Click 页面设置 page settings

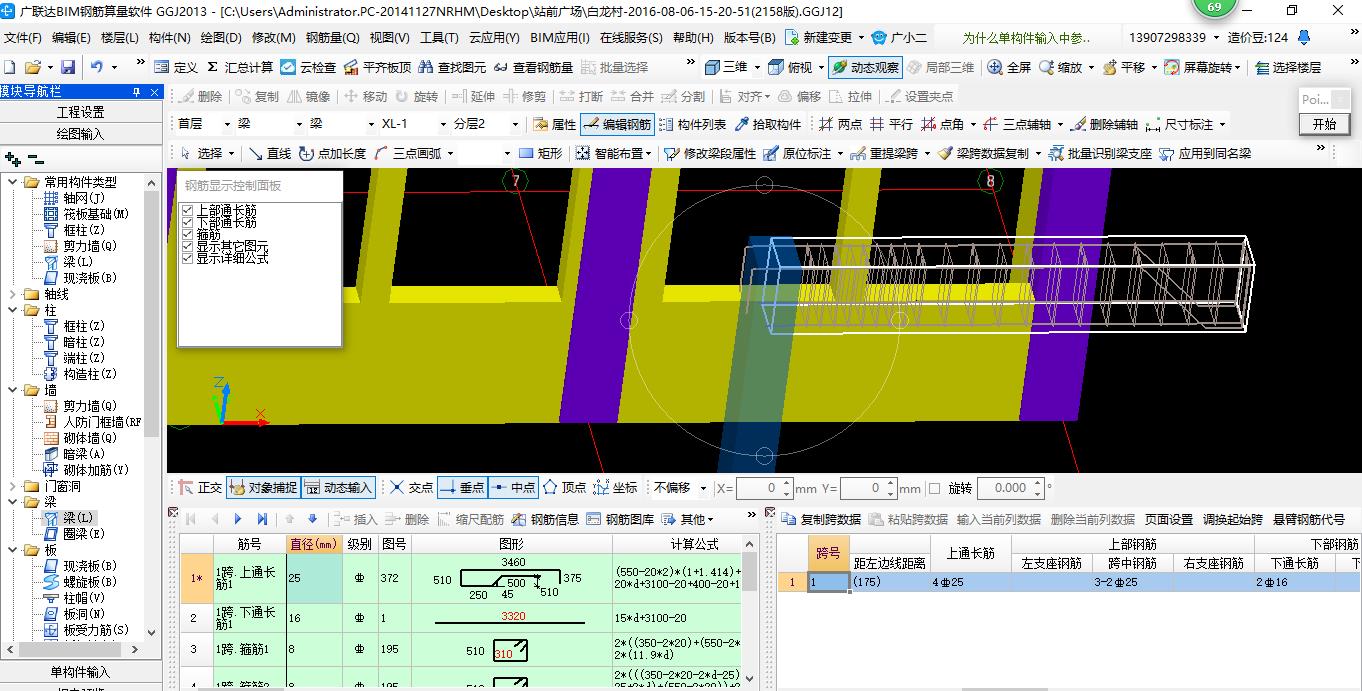coord(1169,519)
